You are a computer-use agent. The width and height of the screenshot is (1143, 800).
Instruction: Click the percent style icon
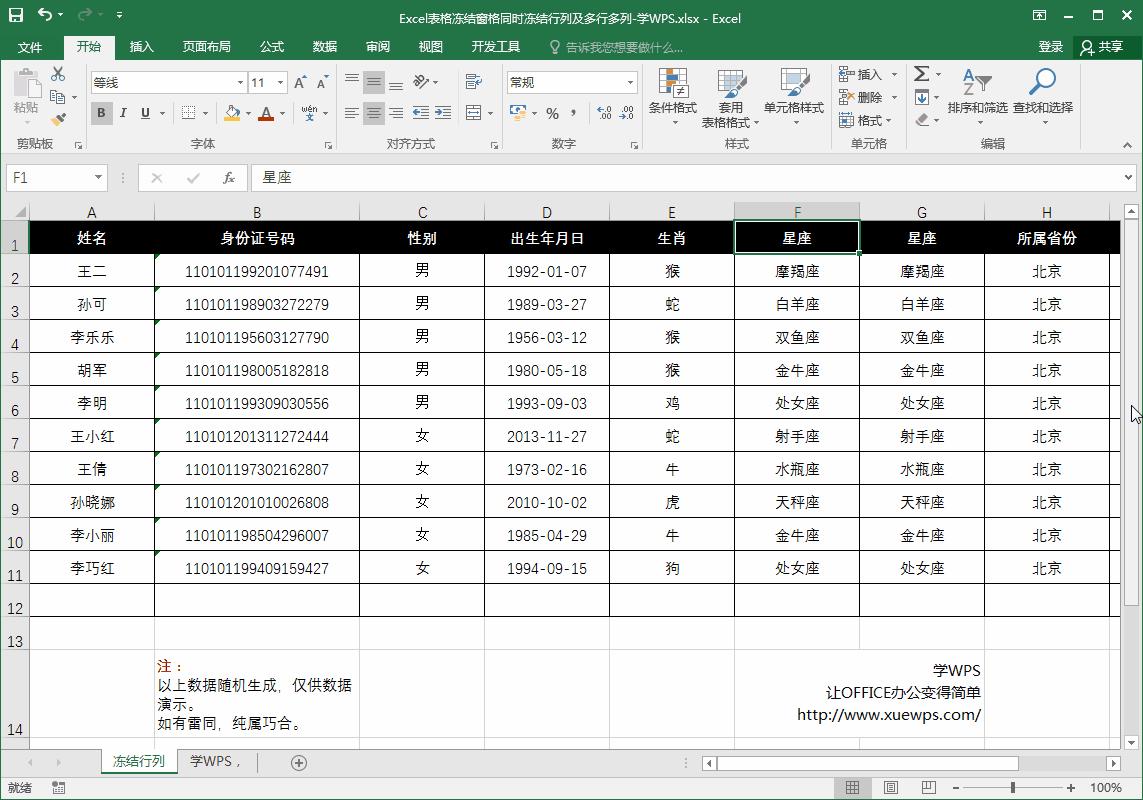[553, 113]
